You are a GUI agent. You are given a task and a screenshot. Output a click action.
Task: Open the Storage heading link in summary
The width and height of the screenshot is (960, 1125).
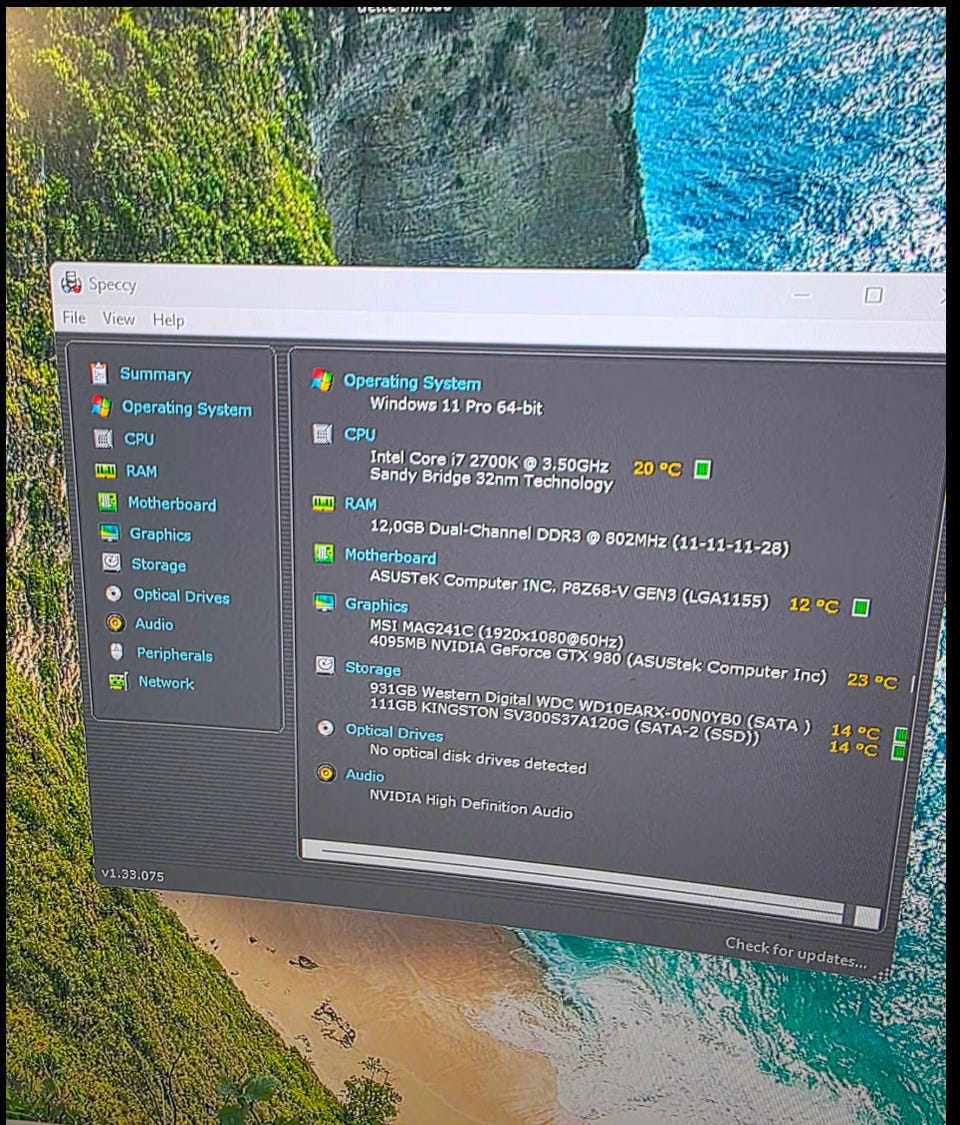[x=373, y=669]
